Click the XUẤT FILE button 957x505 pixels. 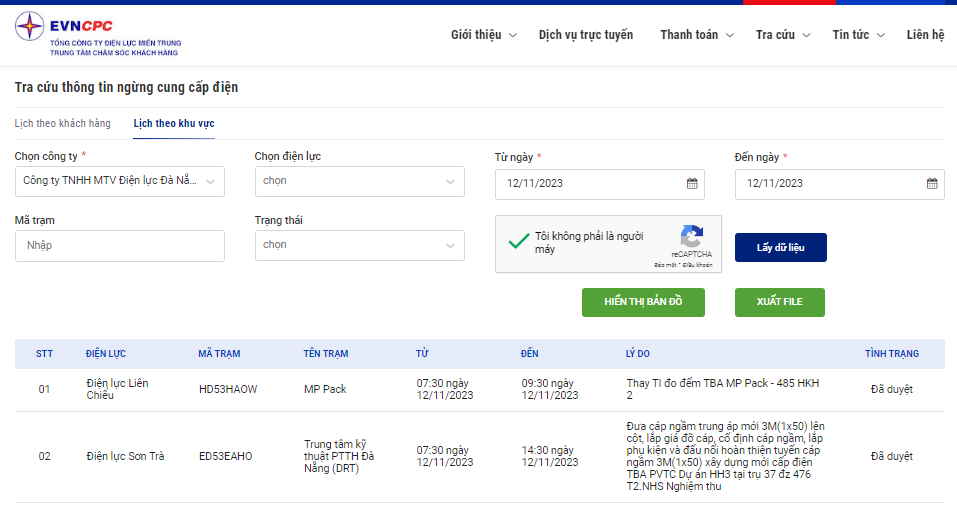[779, 302]
